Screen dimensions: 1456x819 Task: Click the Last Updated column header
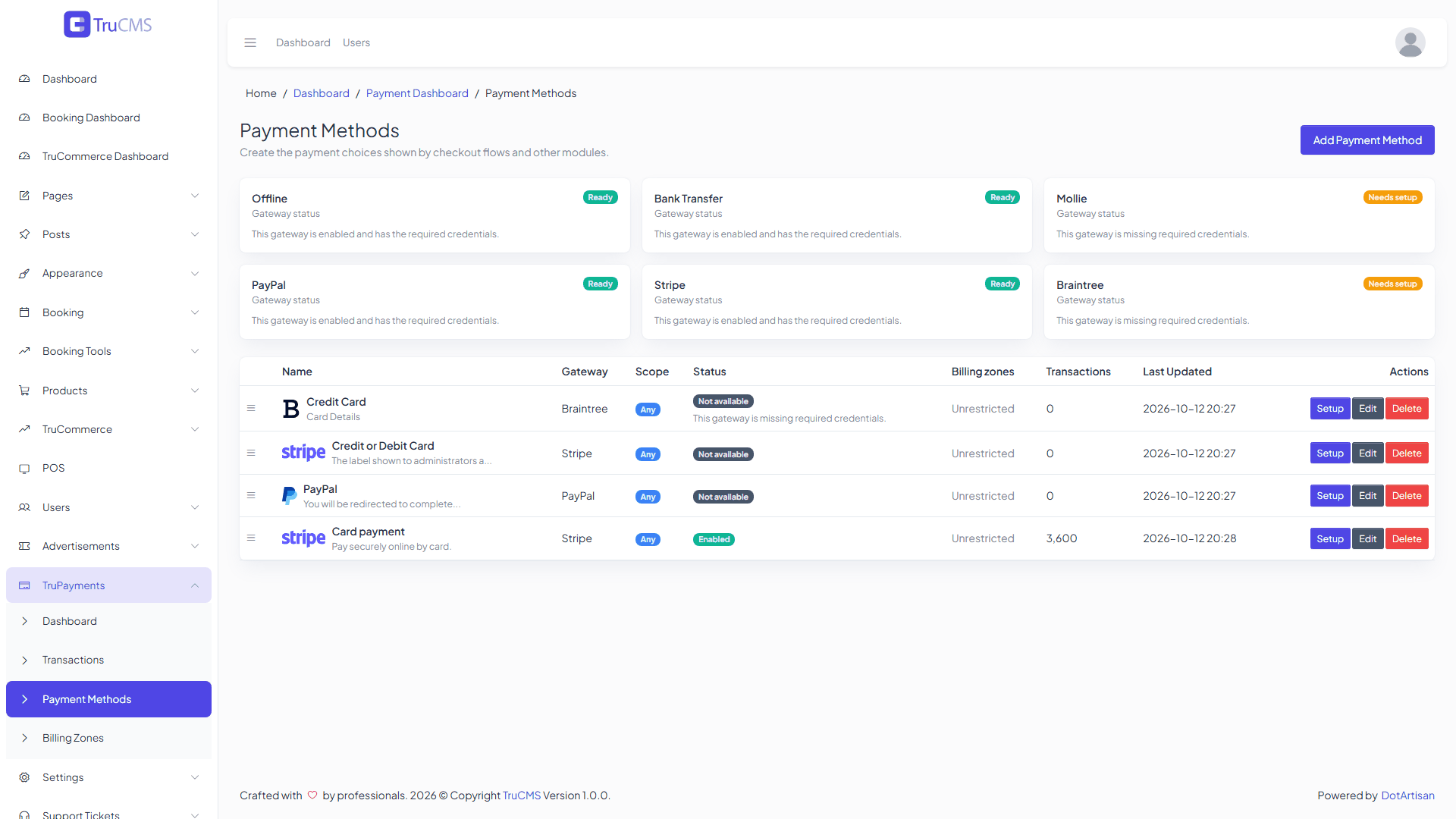1177,372
